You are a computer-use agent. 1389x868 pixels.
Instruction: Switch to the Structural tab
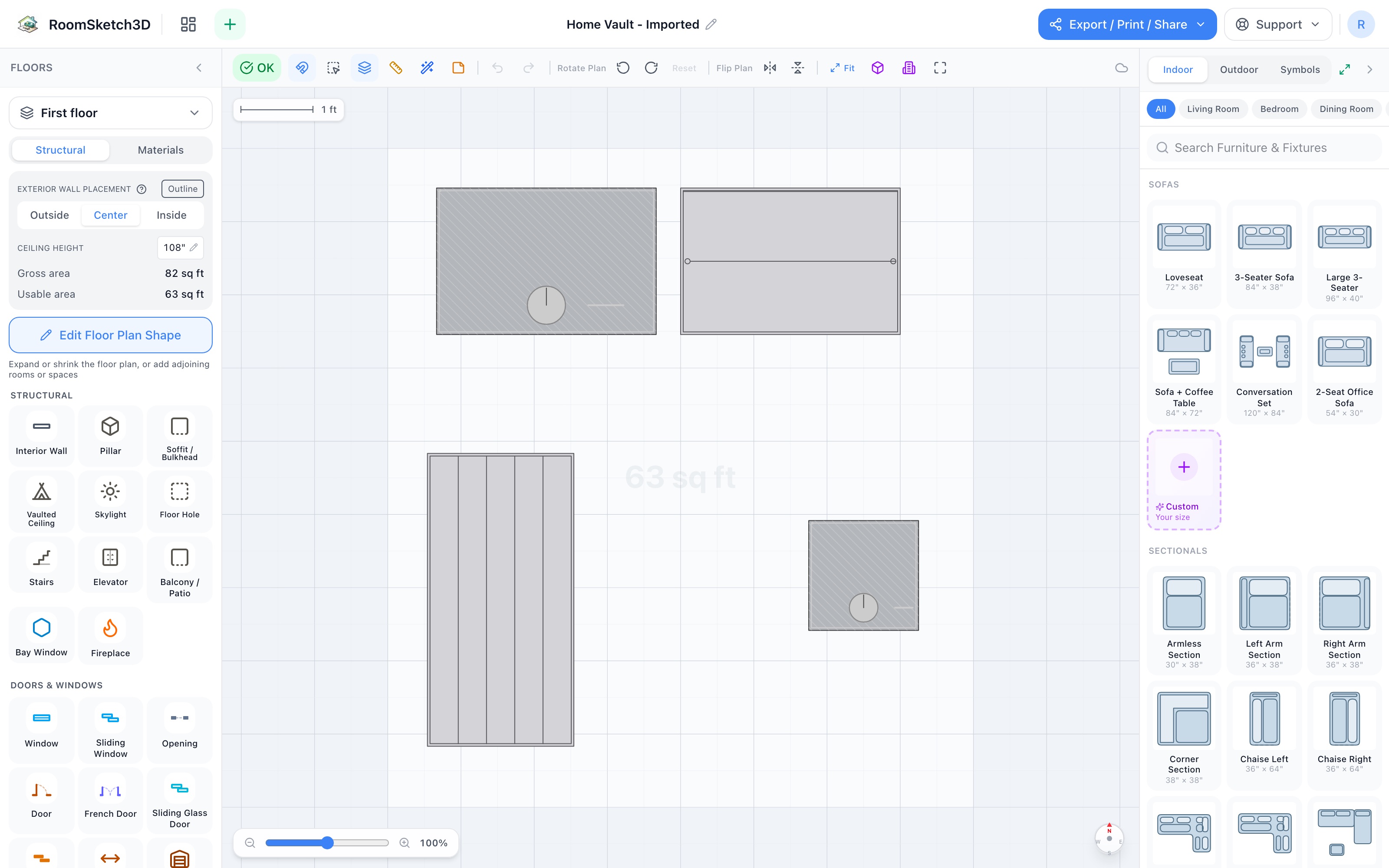tap(60, 150)
